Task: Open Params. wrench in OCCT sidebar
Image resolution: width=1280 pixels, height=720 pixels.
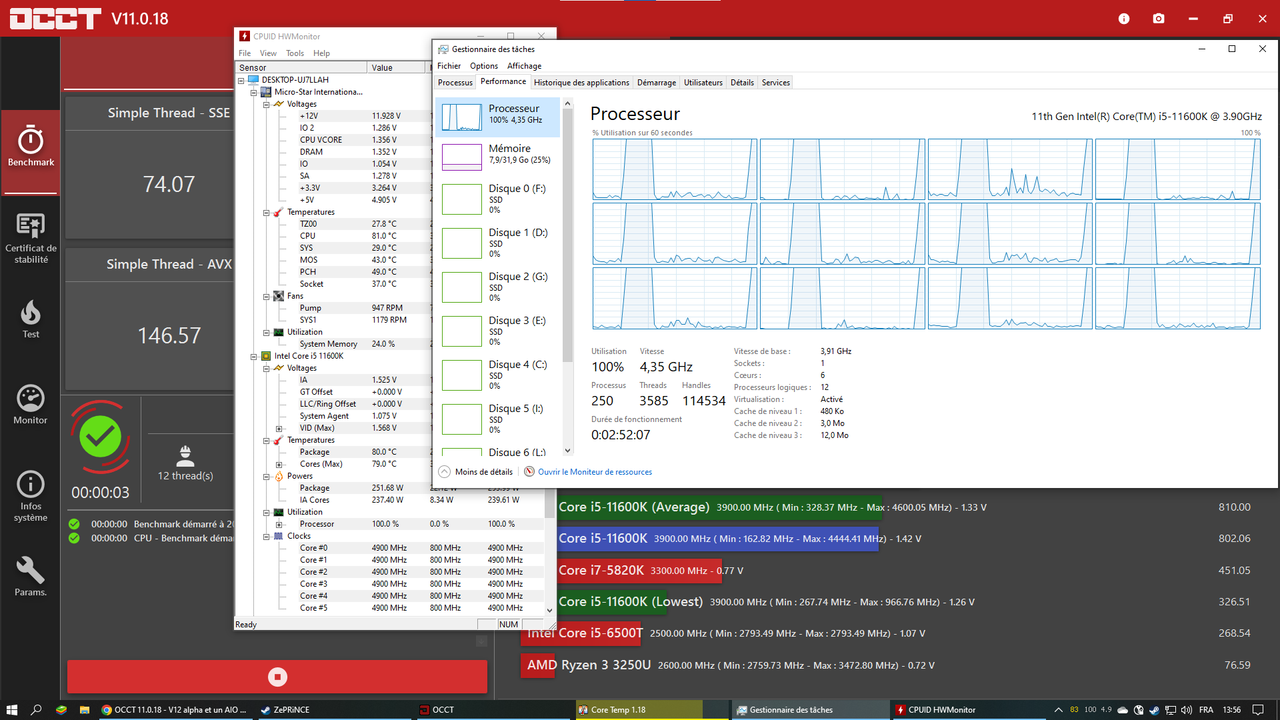Action: coord(30,577)
